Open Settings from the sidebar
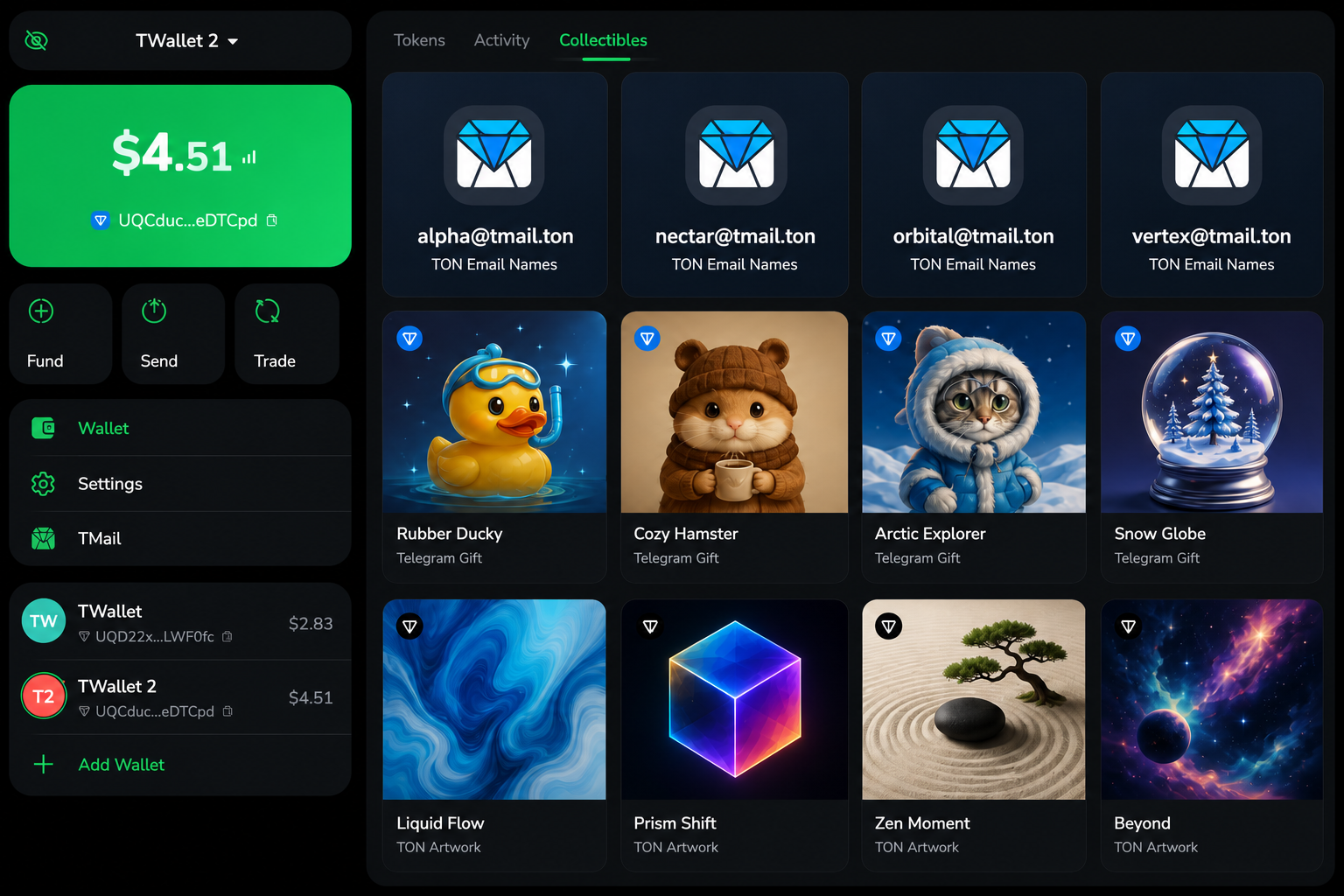 (180, 483)
